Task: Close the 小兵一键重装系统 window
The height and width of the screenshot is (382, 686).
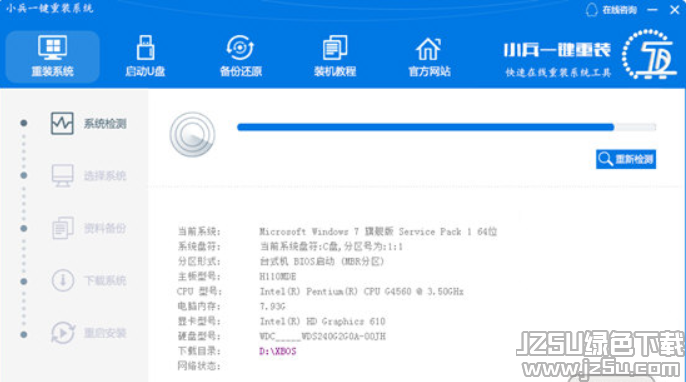Action: [675, 10]
